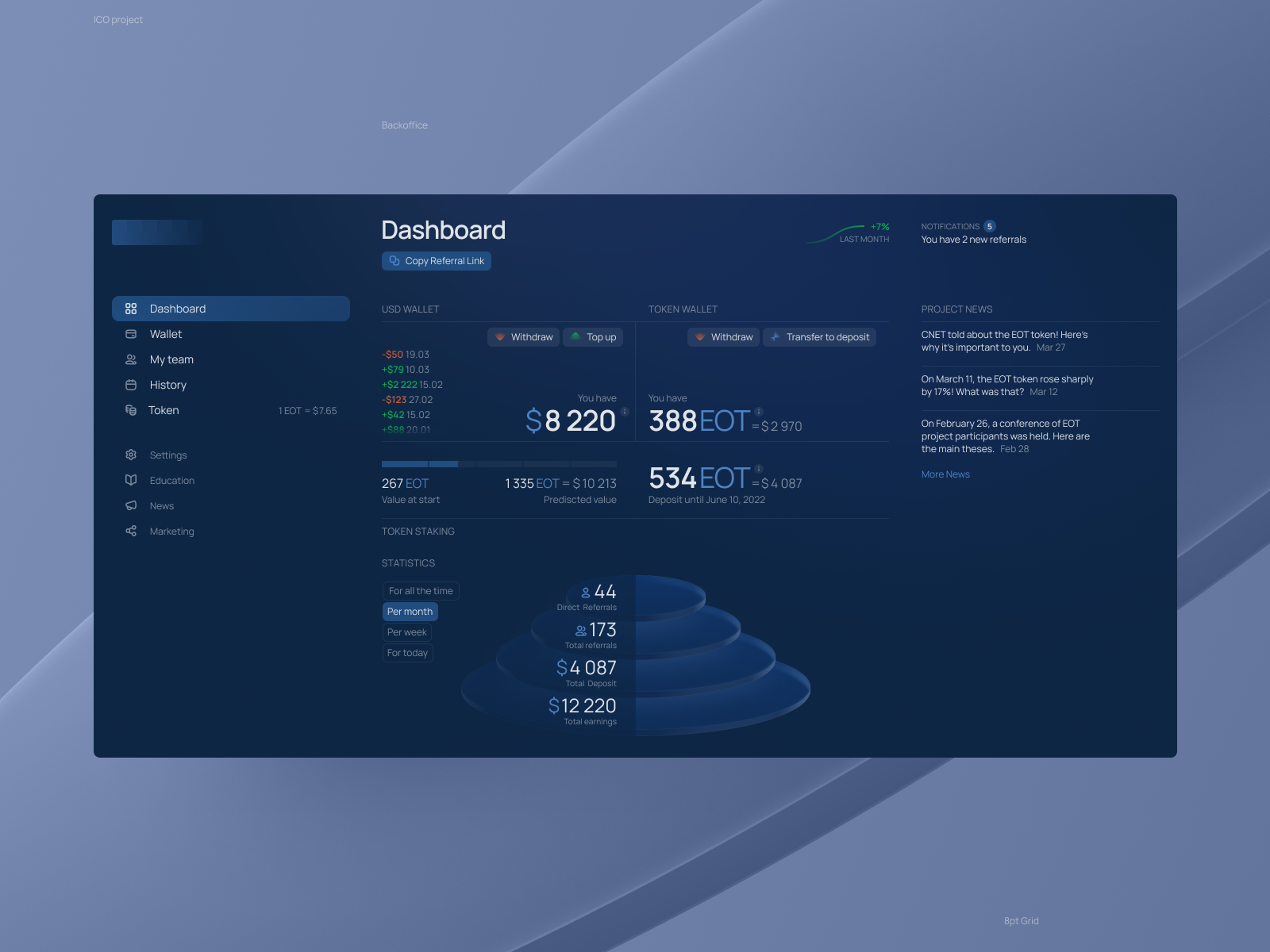
Task: Click the '-$123 27.02' transaction row
Action: tap(407, 400)
